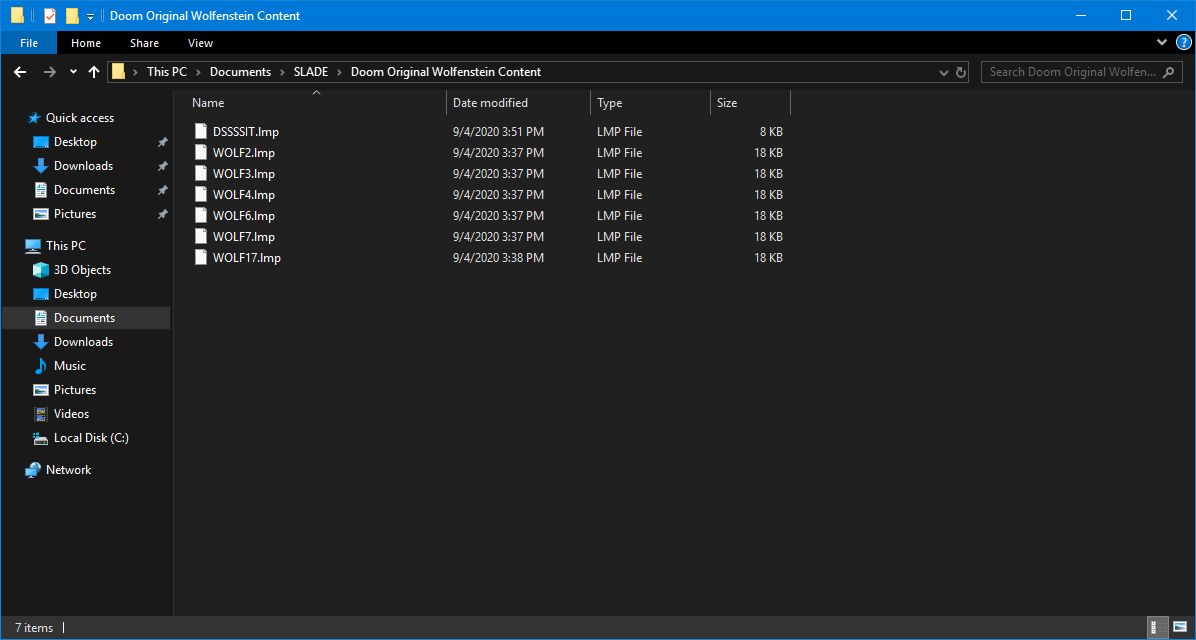Open Pictures under This PC
The width and height of the screenshot is (1196, 640).
pos(75,390)
